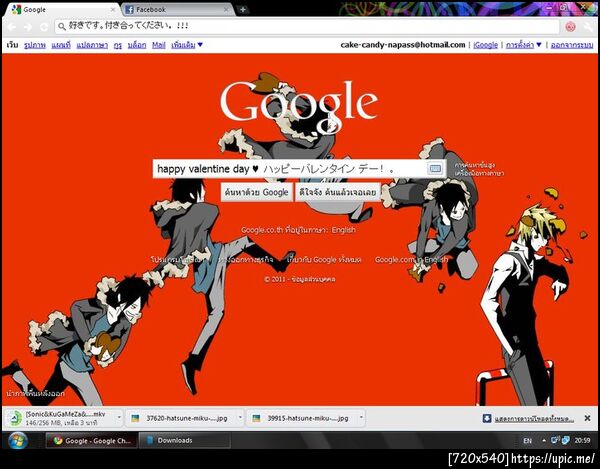Switch to the Facebook tab

point(178,10)
